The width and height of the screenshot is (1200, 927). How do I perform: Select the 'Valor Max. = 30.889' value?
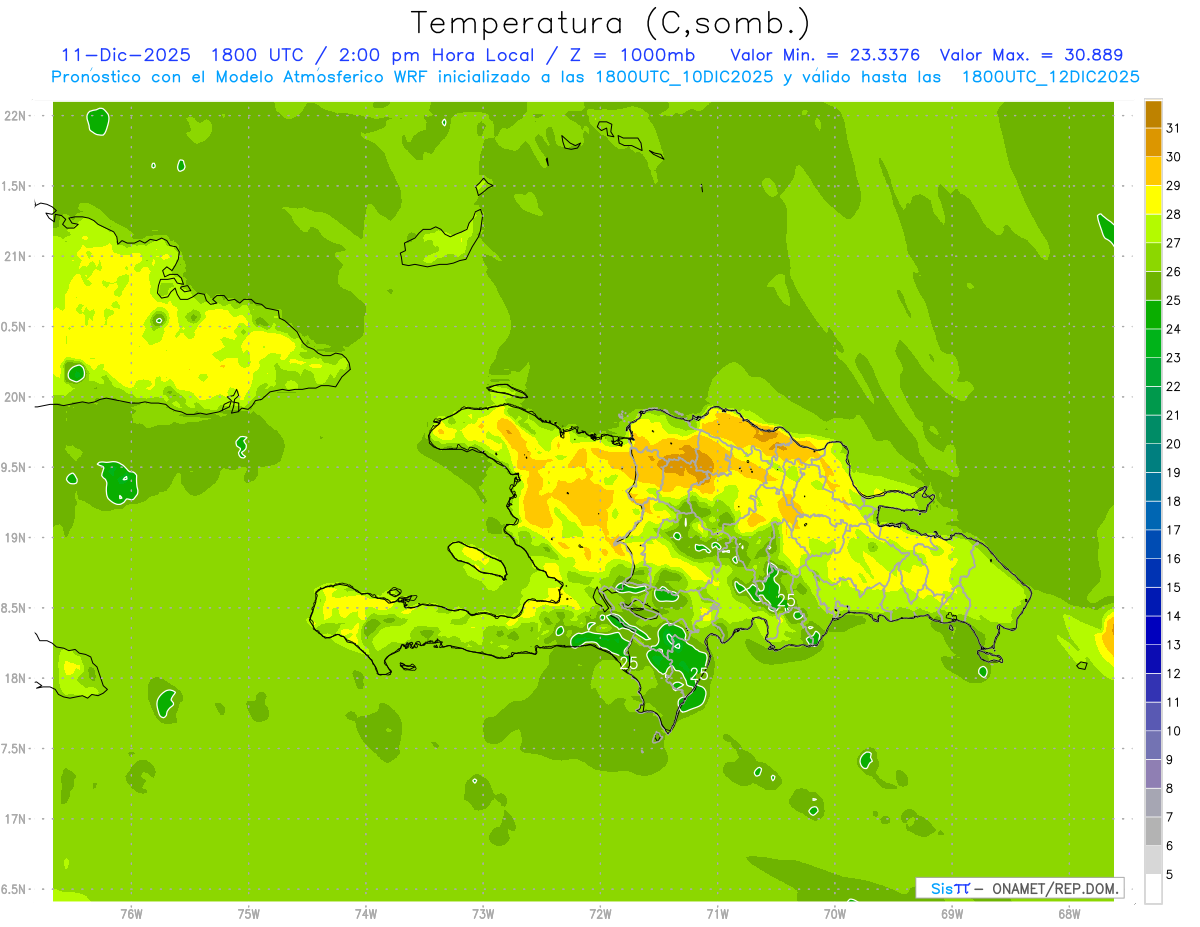click(x=1031, y=55)
